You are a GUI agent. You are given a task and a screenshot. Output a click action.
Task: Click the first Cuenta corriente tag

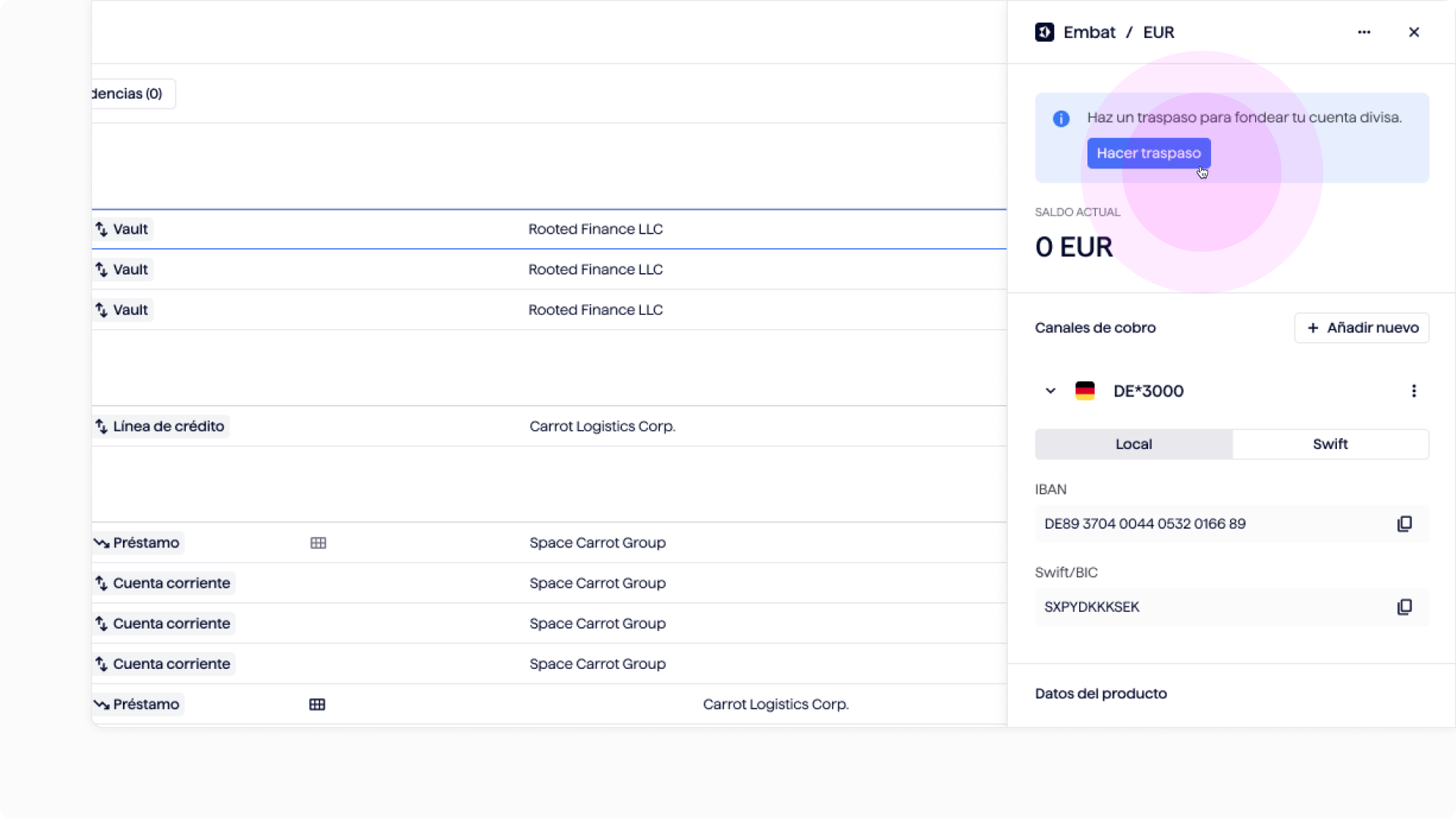click(163, 583)
